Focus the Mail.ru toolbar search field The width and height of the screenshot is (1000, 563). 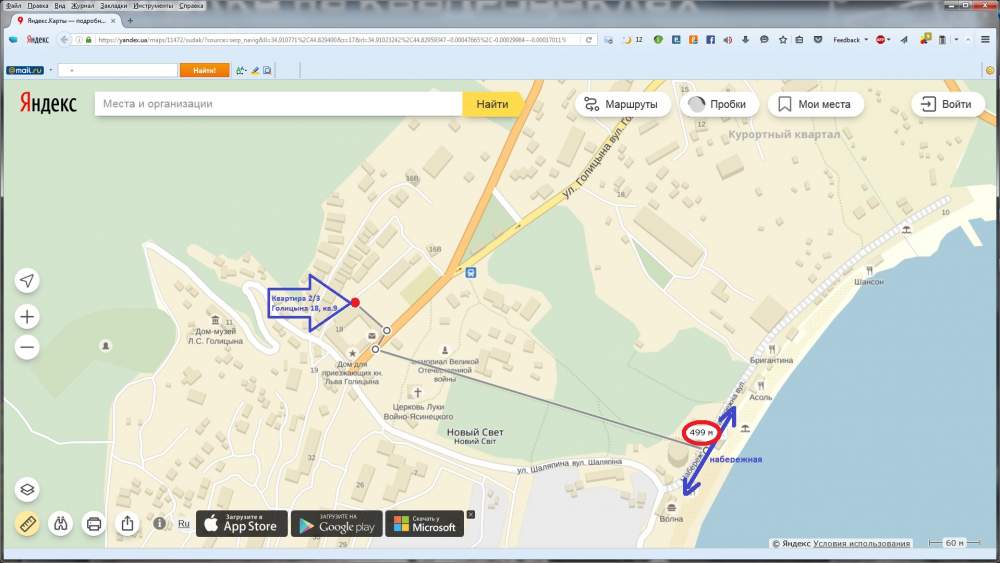[118, 70]
